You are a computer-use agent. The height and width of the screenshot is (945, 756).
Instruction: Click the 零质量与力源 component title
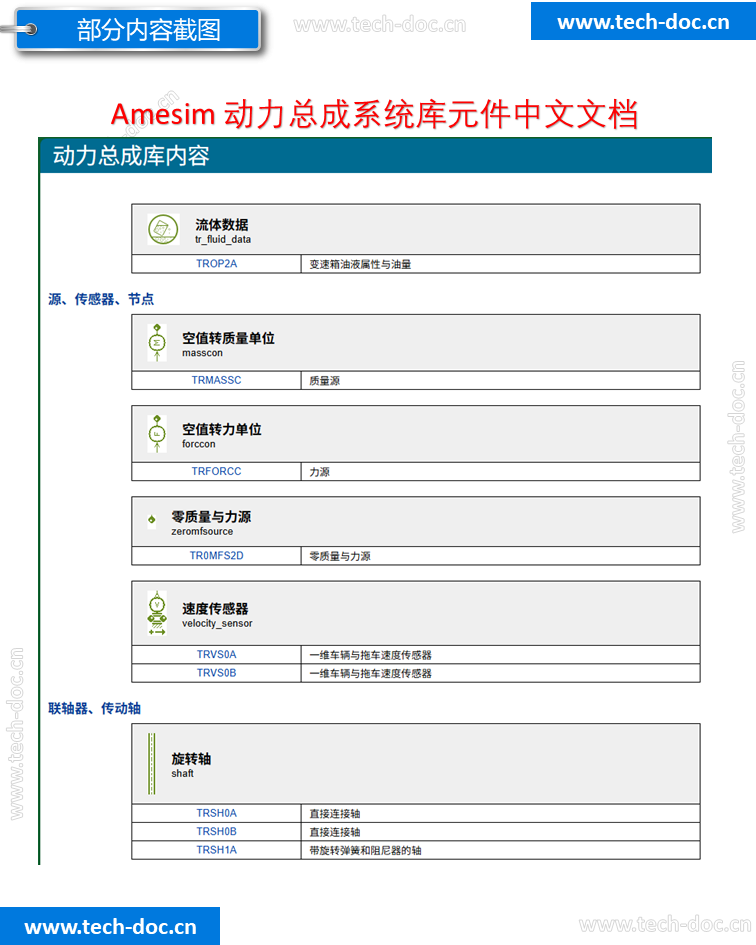[211, 516]
